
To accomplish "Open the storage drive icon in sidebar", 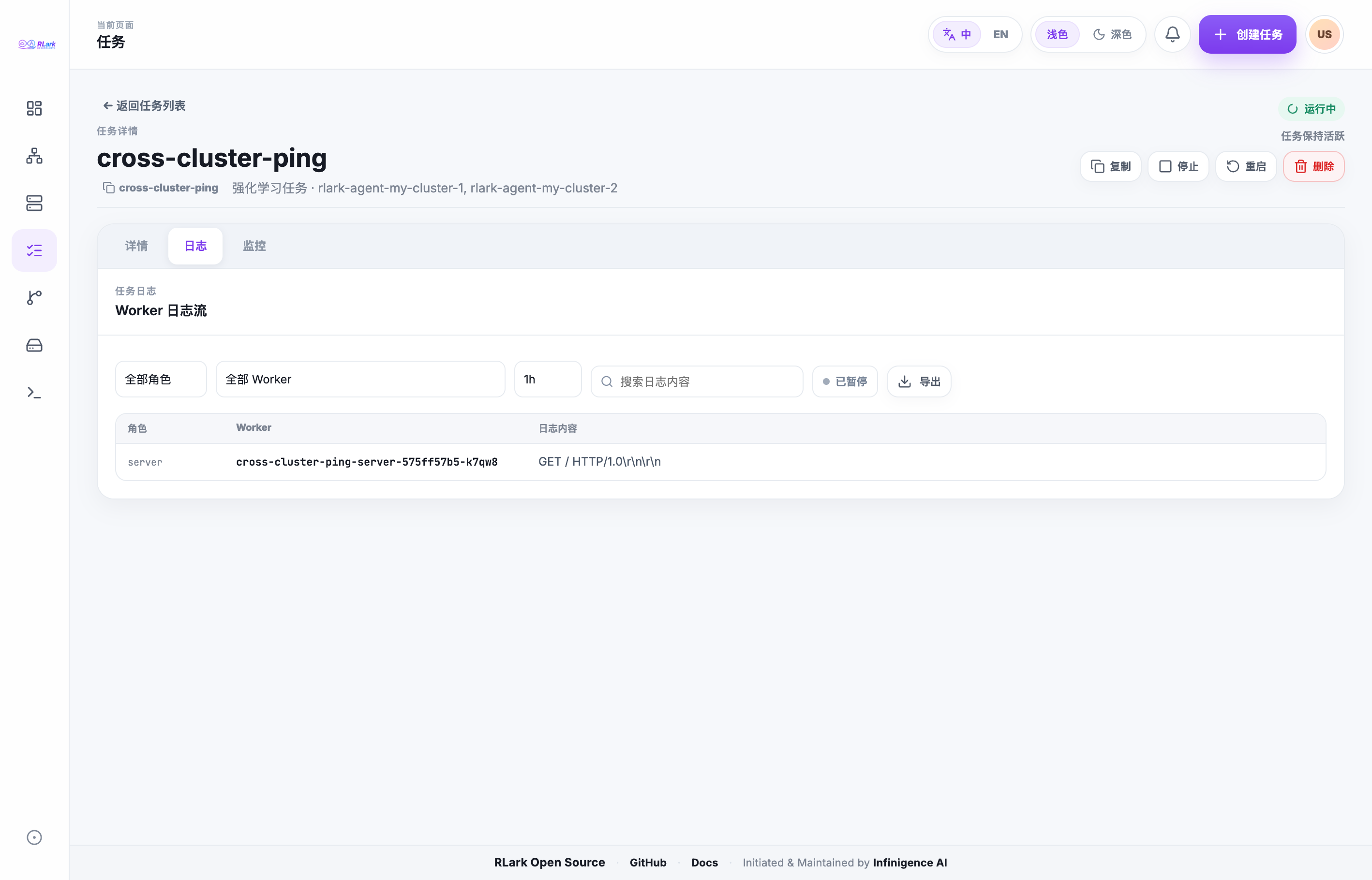I will click(x=34, y=345).
